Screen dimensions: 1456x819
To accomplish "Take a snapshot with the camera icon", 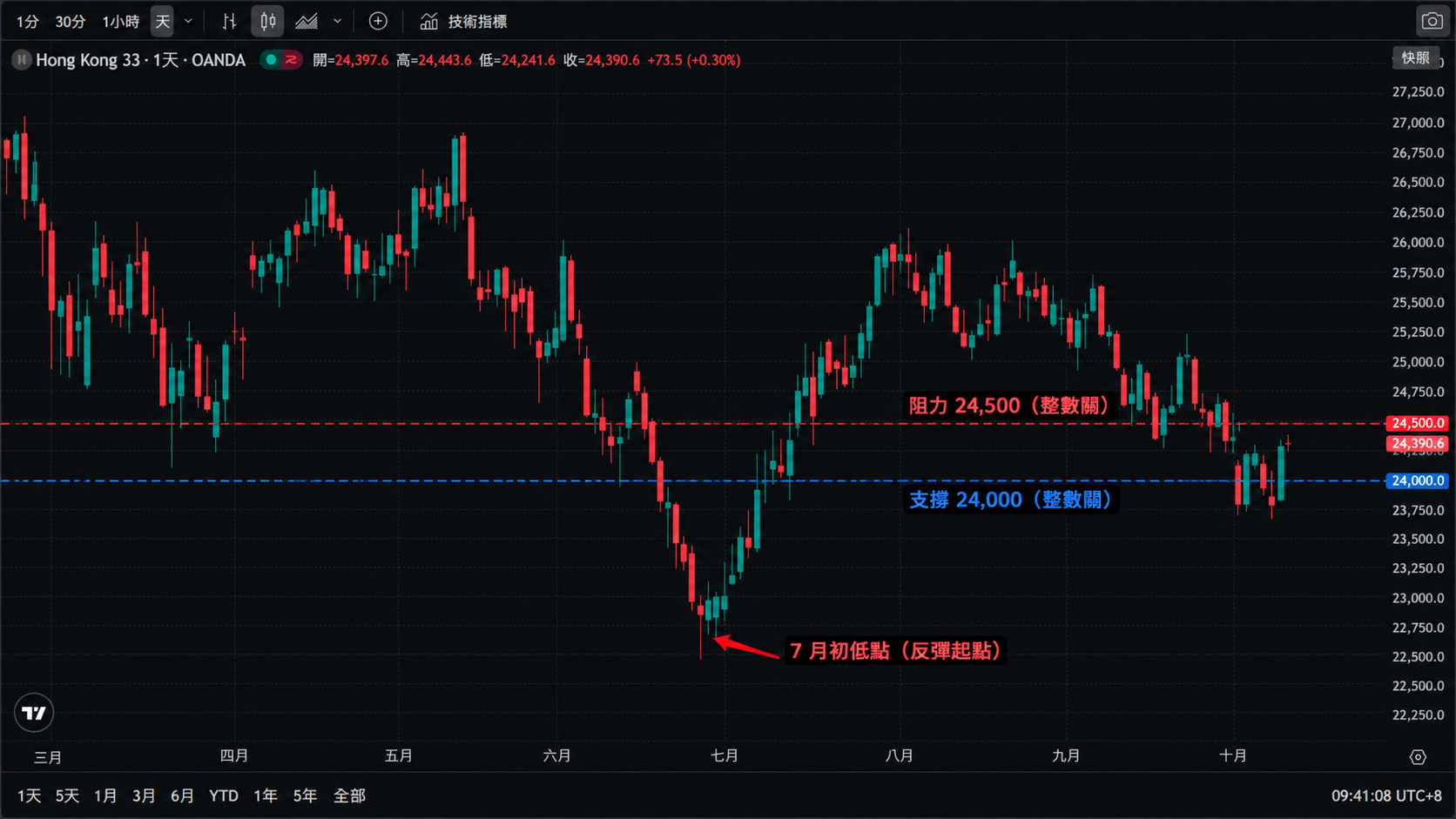I will click(1432, 21).
